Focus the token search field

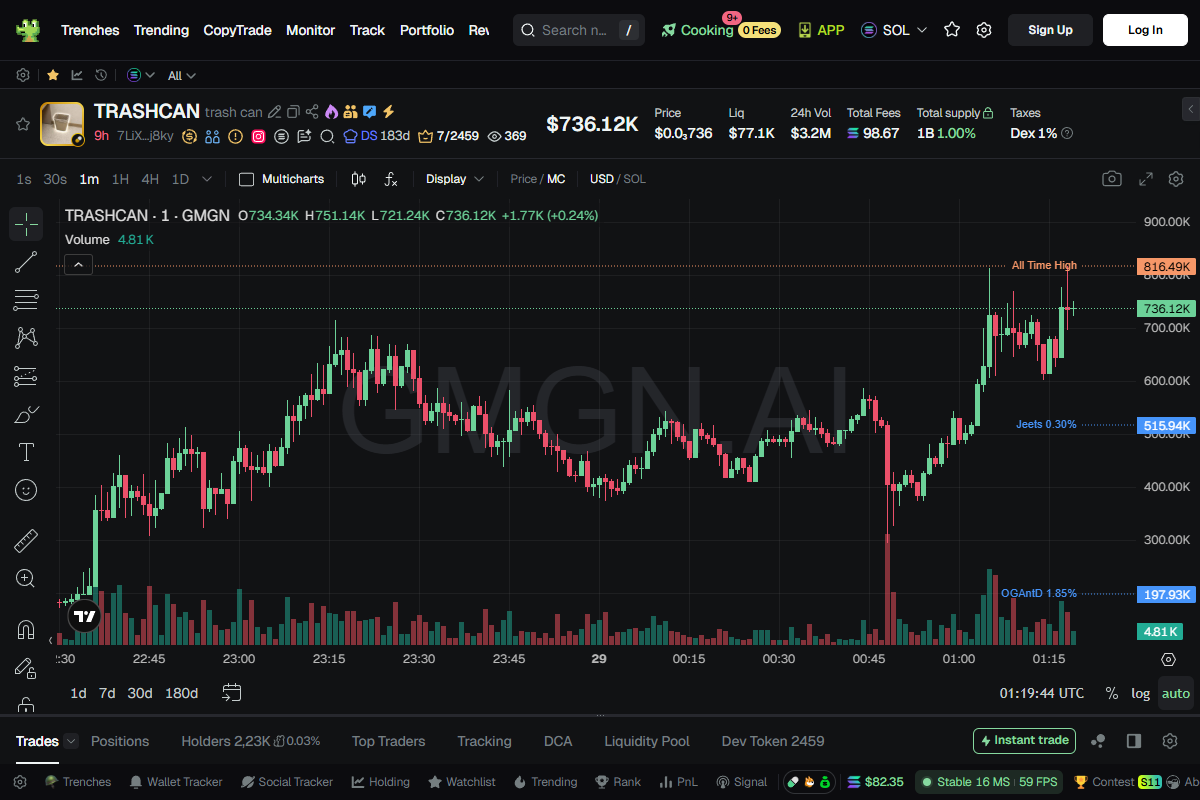tap(579, 30)
